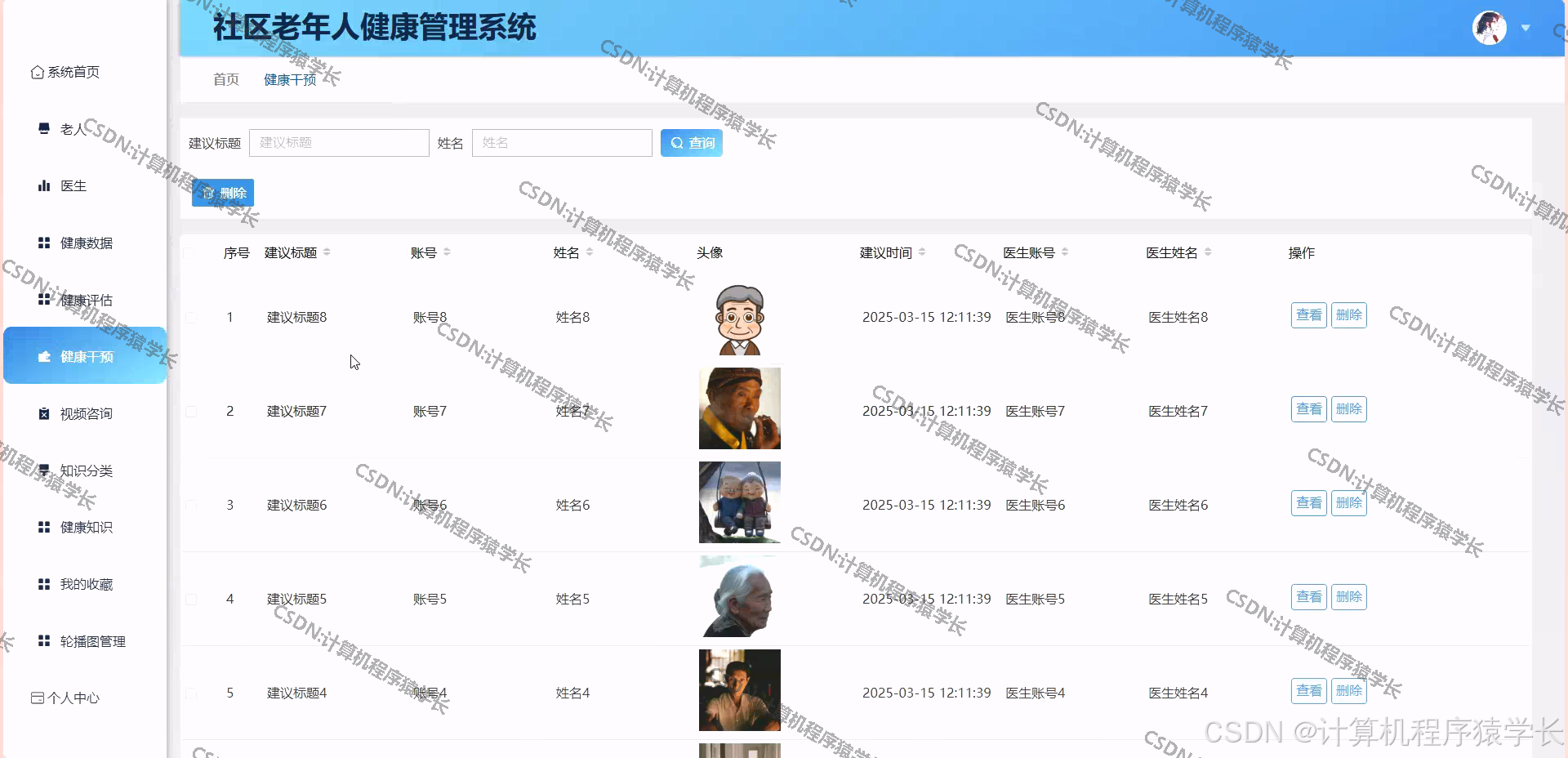1568x758 pixels.
Task: Sort the table by 建议时间
Action: coord(922,252)
